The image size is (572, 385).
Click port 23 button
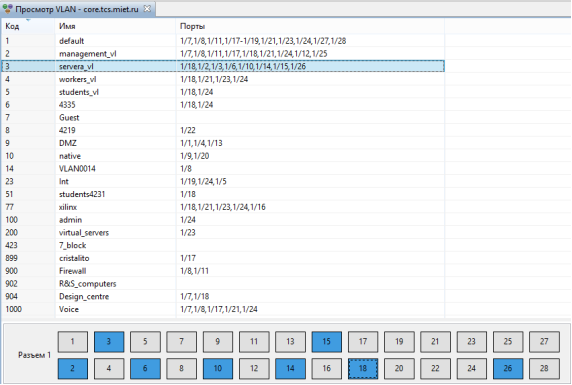point(472,342)
